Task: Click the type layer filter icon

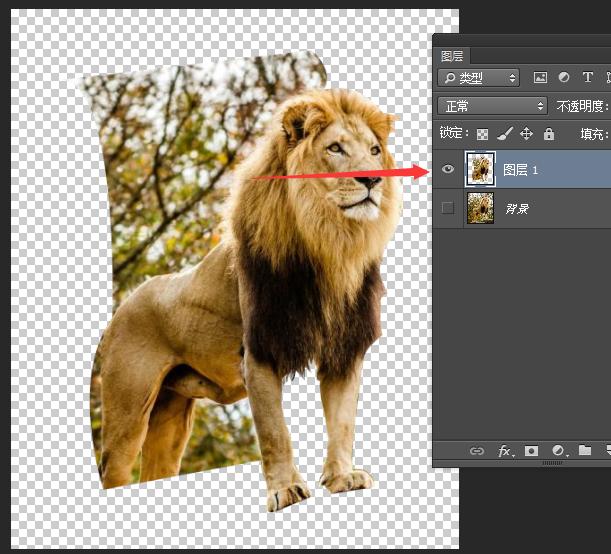Action: click(x=588, y=78)
